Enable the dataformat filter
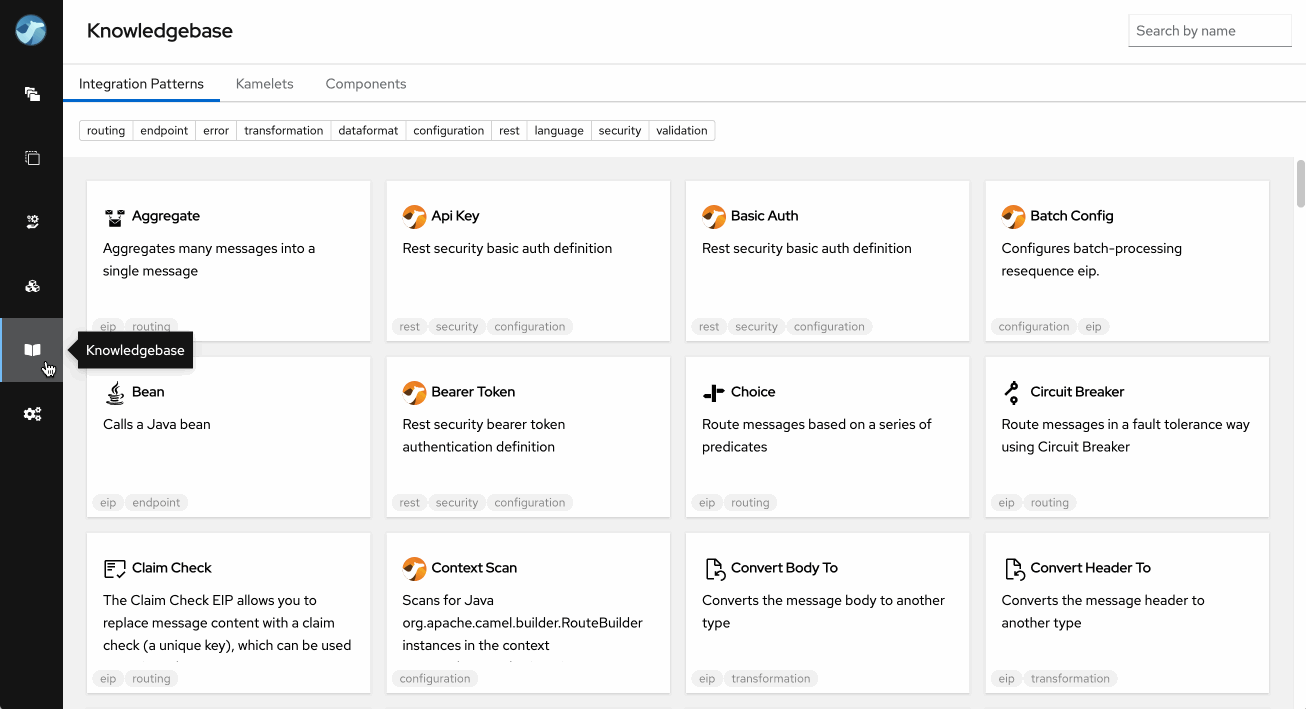Screen dimensions: 1306x709 coord(369,130)
